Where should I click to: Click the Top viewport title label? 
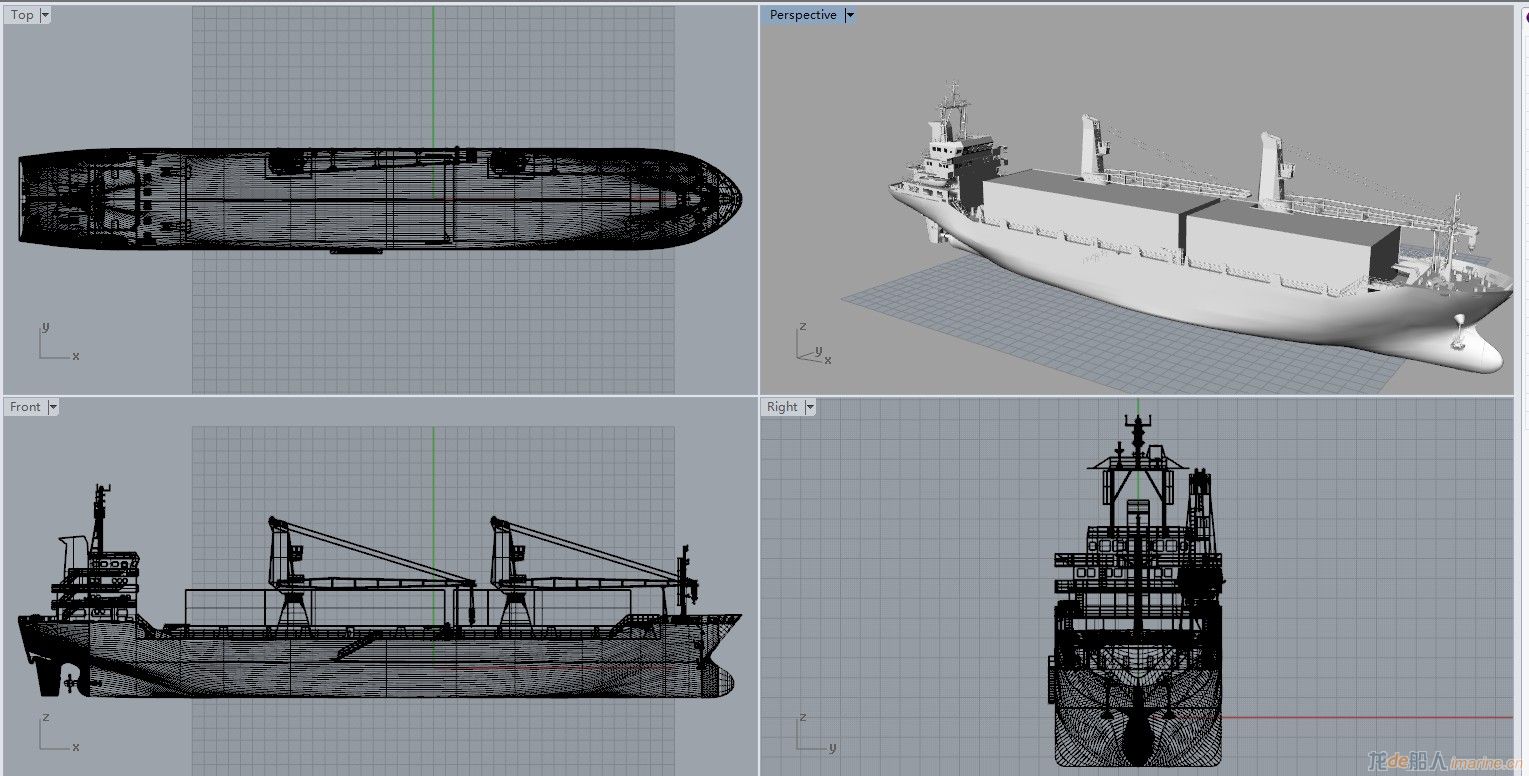22,15
